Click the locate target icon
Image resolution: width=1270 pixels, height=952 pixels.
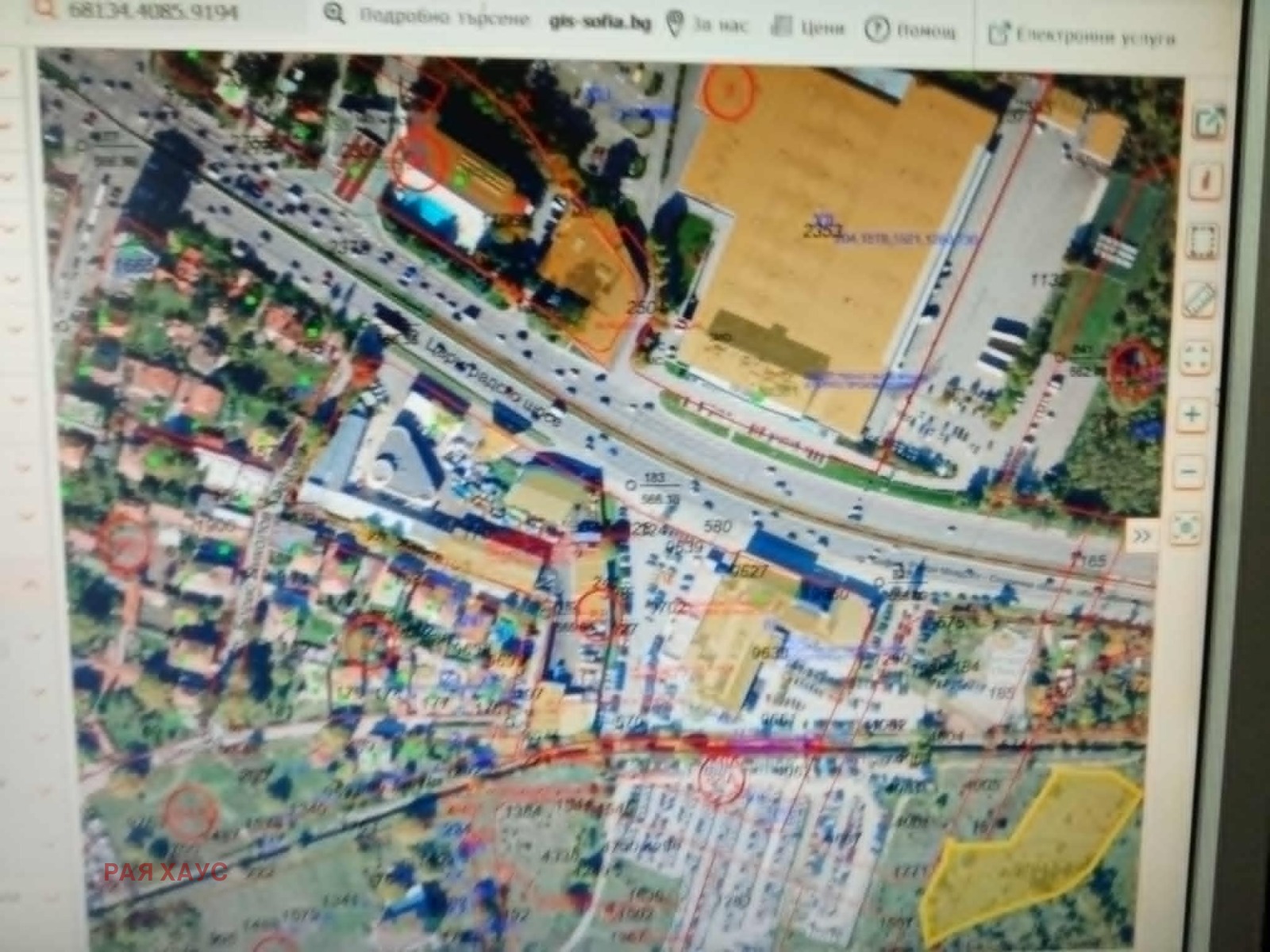click(1185, 527)
